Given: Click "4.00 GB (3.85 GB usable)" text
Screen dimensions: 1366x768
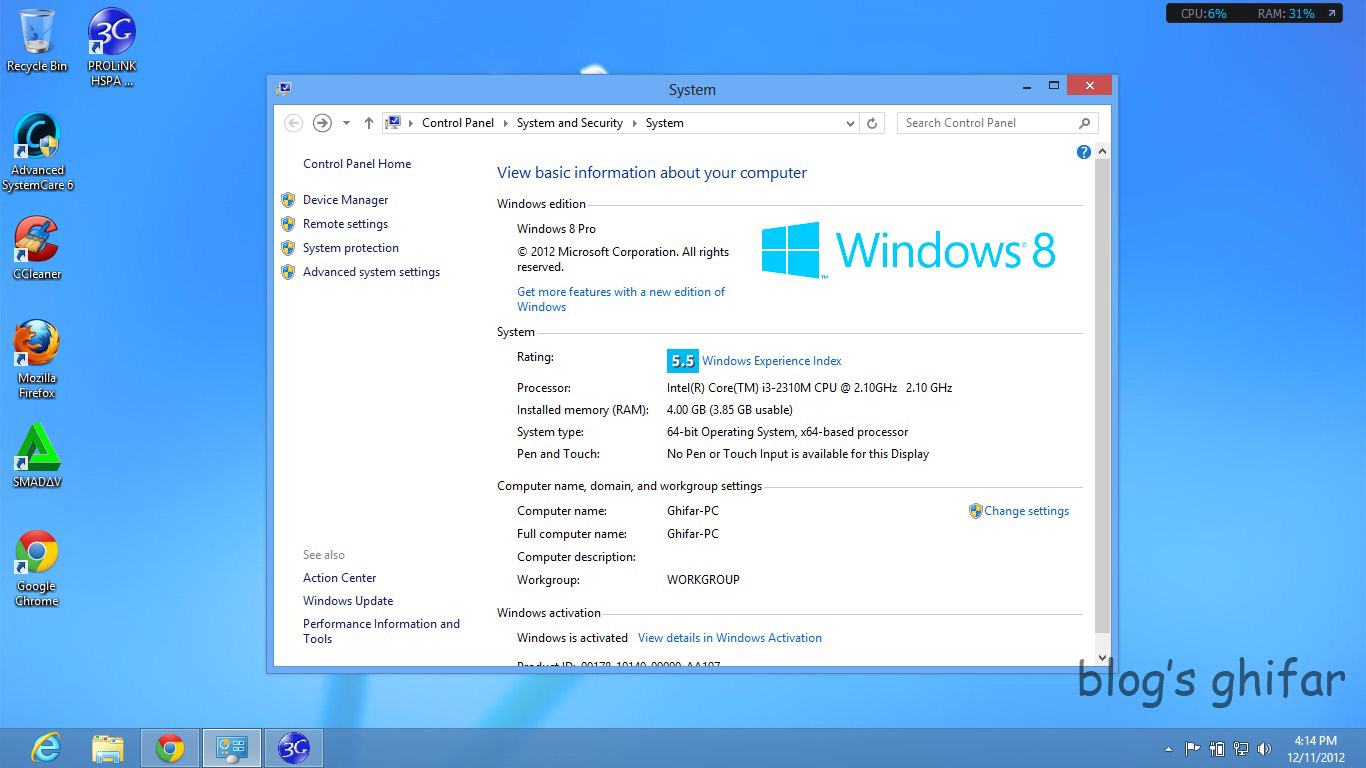Looking at the screenshot, I should pos(730,410).
